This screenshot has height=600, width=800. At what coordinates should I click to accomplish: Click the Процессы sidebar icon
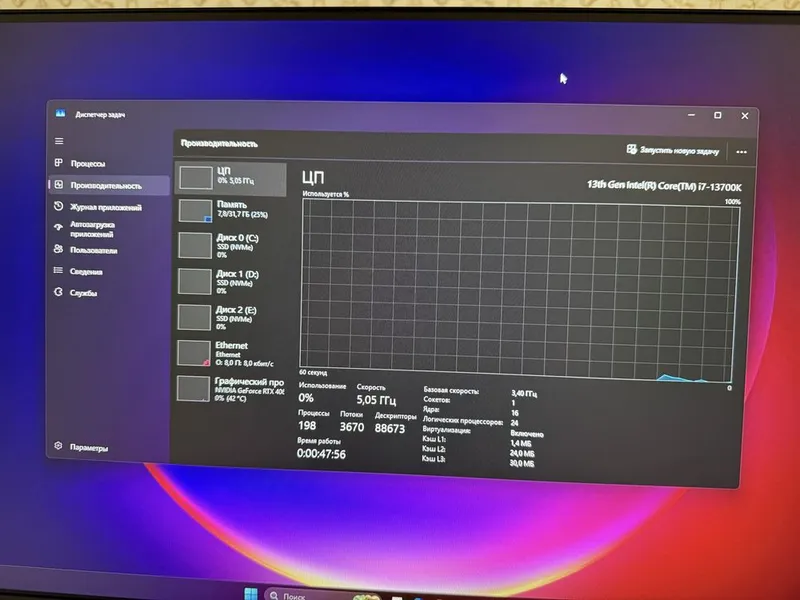pos(59,162)
